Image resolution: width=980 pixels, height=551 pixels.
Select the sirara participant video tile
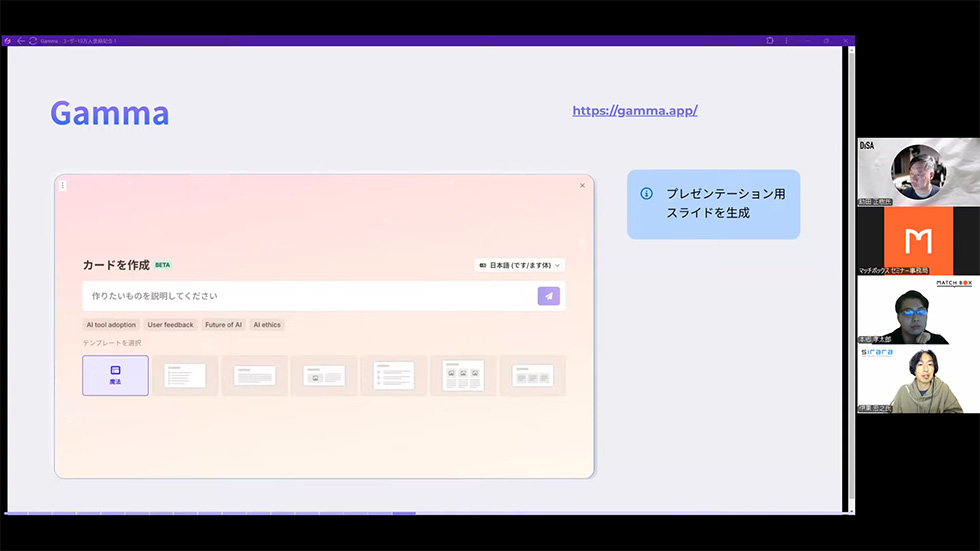[x=918, y=379]
